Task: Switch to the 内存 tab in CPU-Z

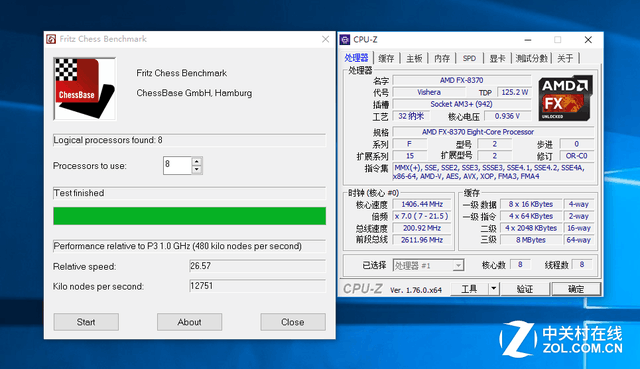Action: (x=442, y=58)
